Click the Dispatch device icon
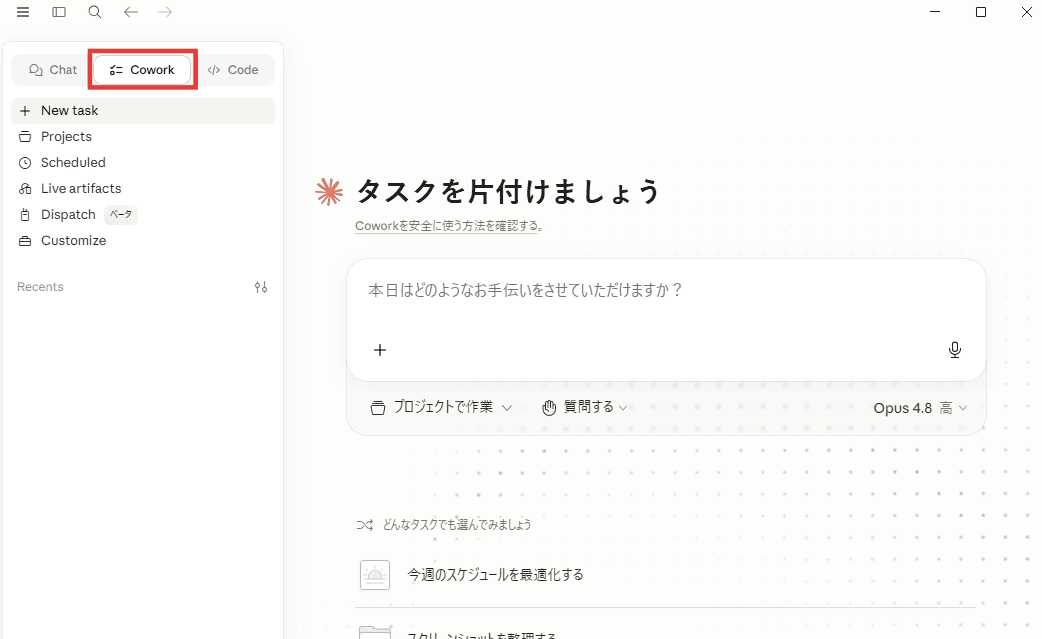The width and height of the screenshot is (1042, 639). pyautogui.click(x=25, y=215)
